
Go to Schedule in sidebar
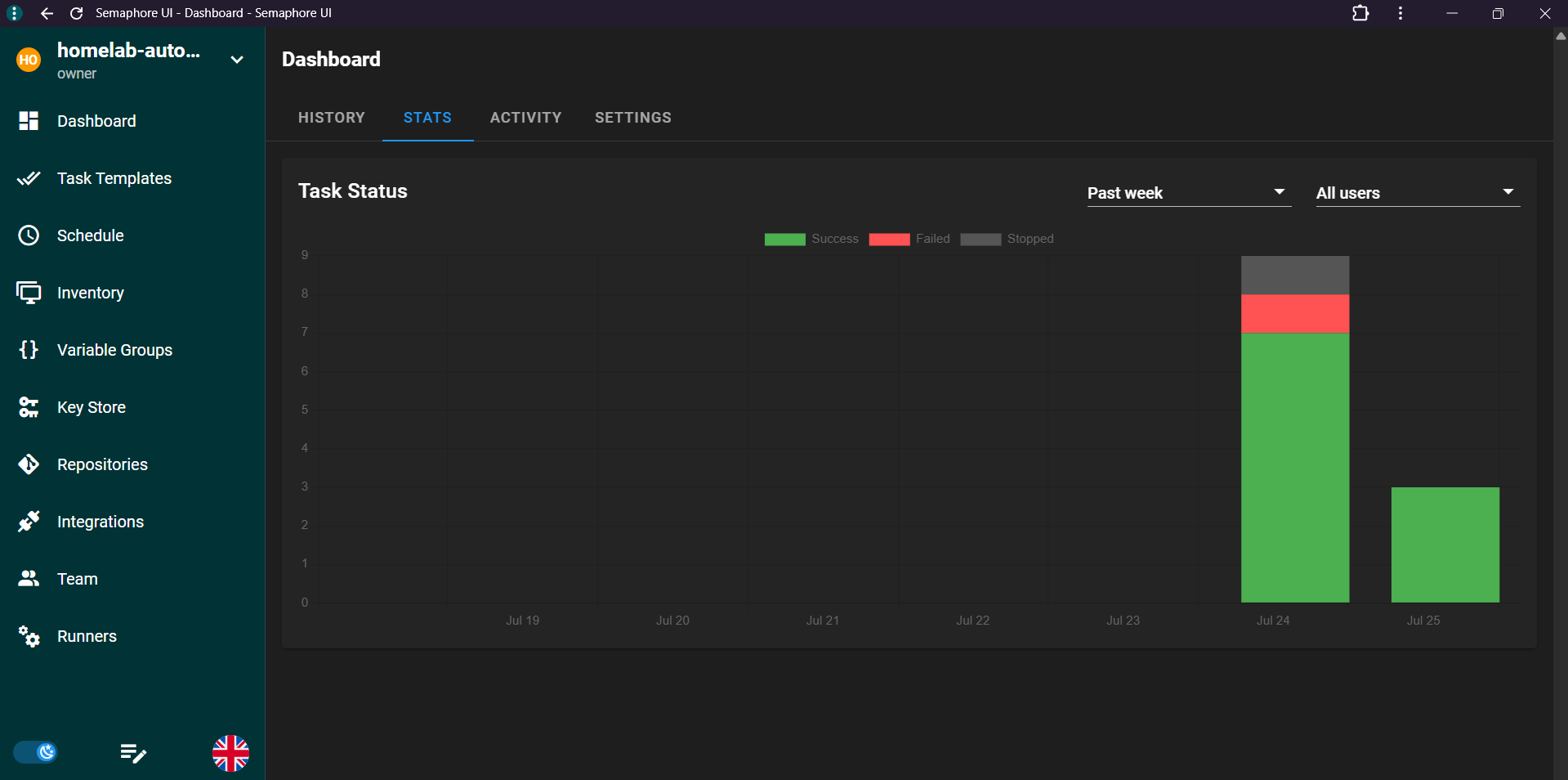coord(91,235)
